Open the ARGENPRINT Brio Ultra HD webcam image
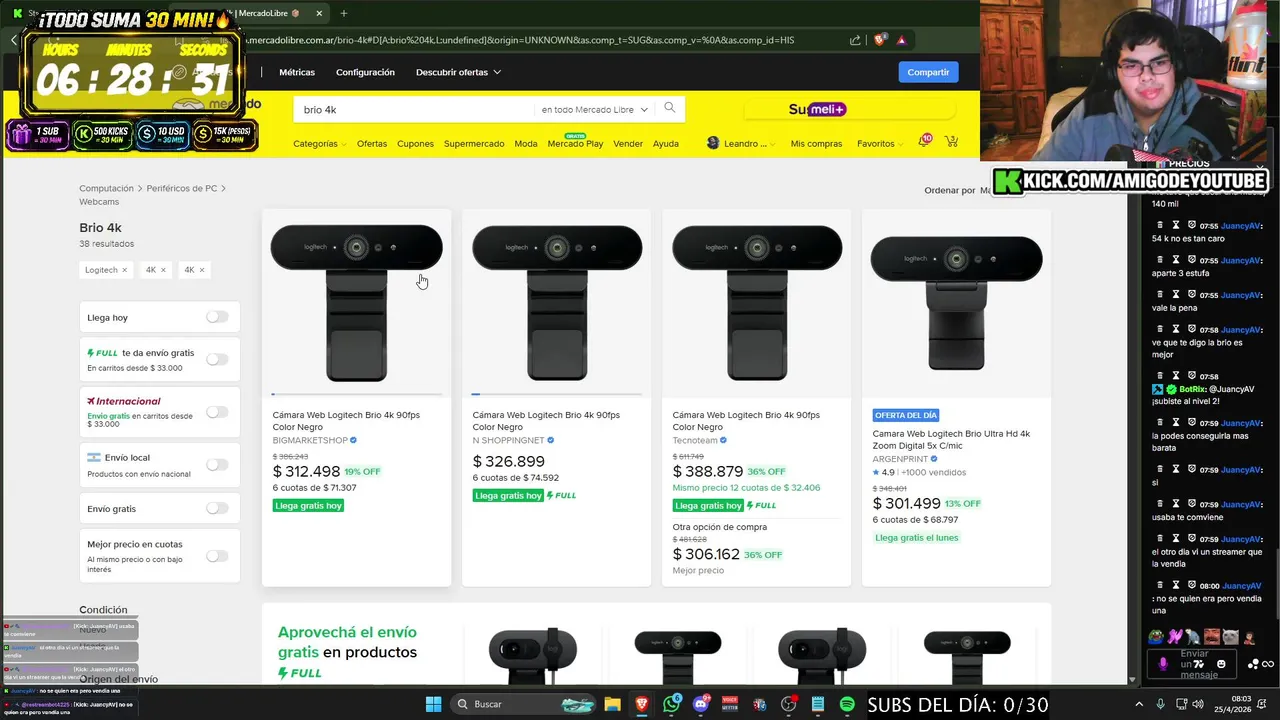Image resolution: width=1280 pixels, height=720 pixels. click(x=956, y=303)
